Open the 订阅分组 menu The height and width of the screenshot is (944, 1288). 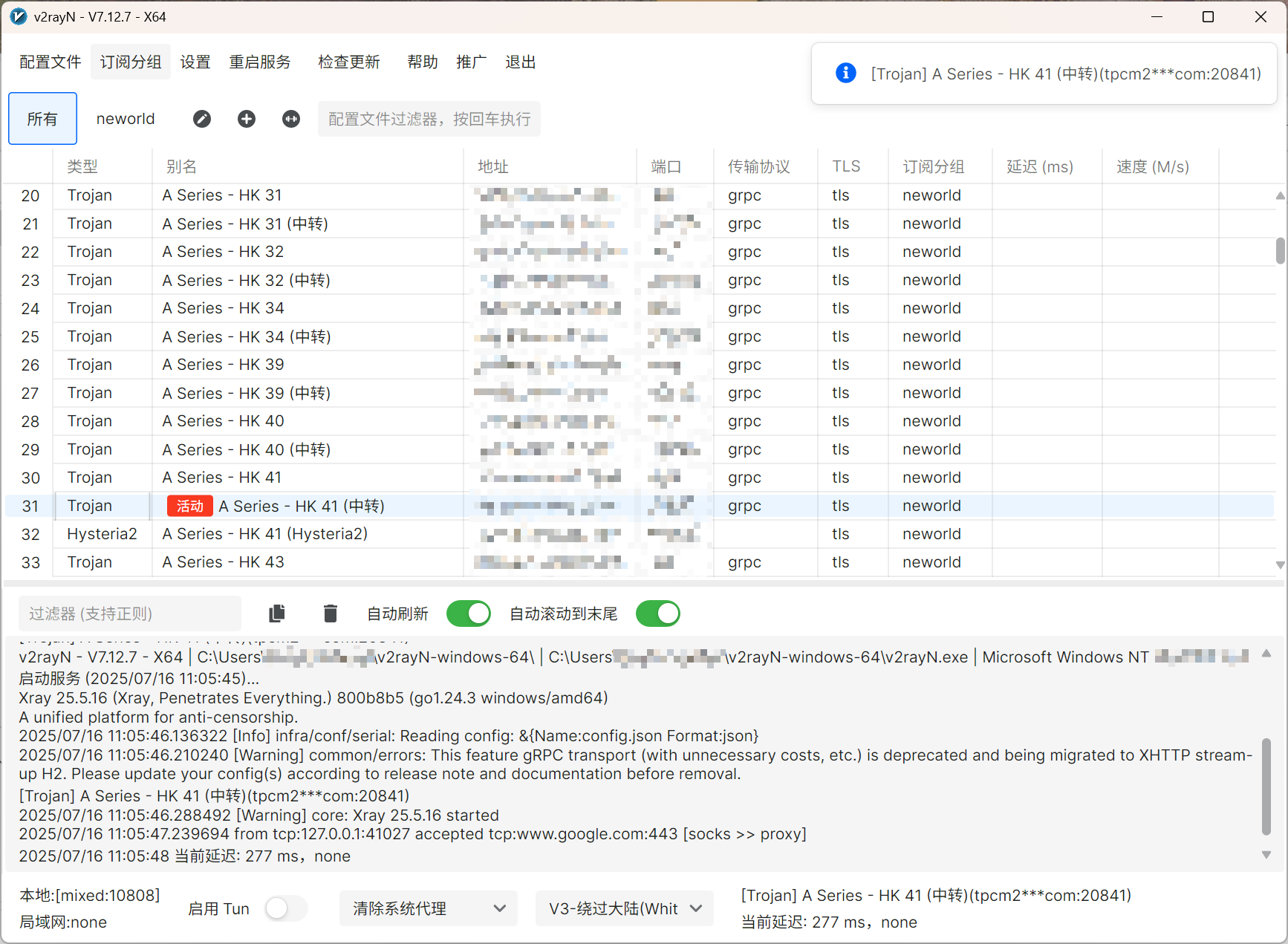131,62
